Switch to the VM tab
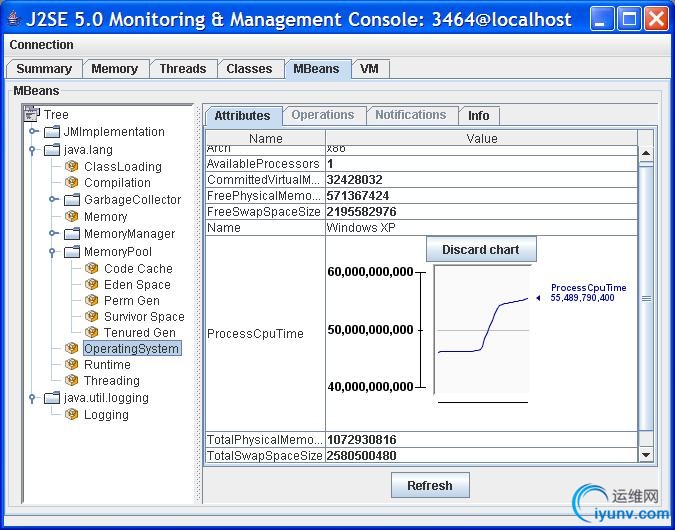The image size is (675, 530). (370, 69)
